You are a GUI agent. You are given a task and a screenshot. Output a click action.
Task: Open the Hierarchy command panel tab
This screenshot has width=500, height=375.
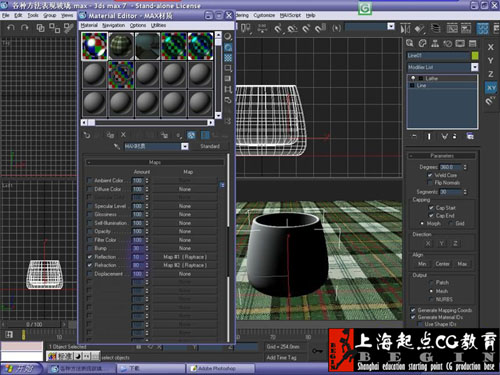point(435,43)
